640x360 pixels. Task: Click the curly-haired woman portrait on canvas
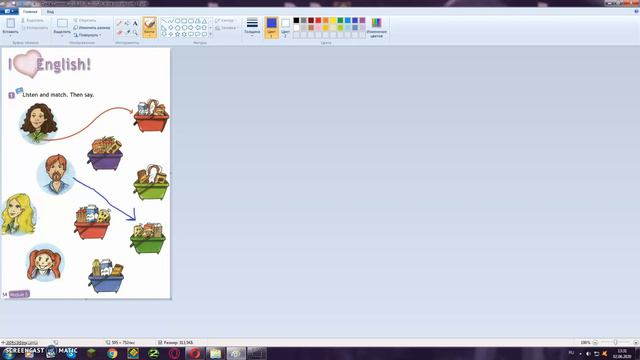point(38,123)
